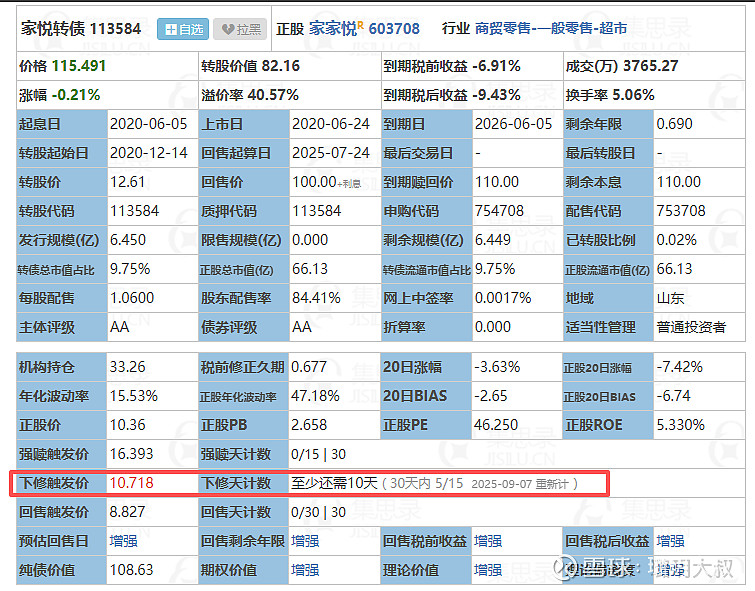This screenshot has height=591, width=755.
Task: Select 强赎天计数 value 0/15 | 30
Action: [x=318, y=454]
